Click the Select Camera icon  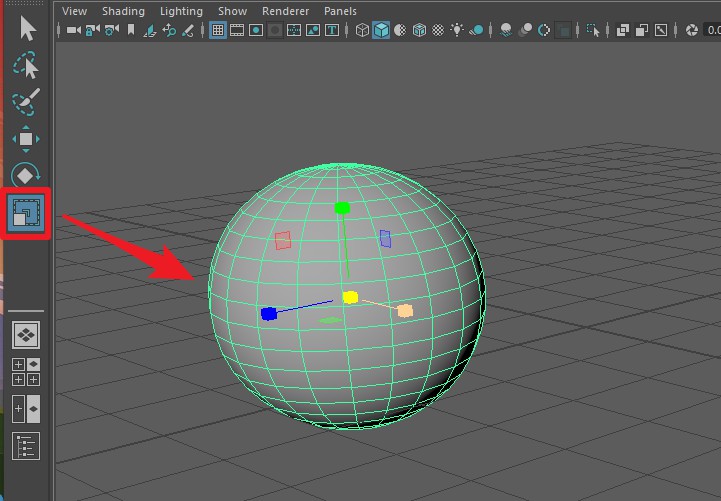click(x=74, y=30)
